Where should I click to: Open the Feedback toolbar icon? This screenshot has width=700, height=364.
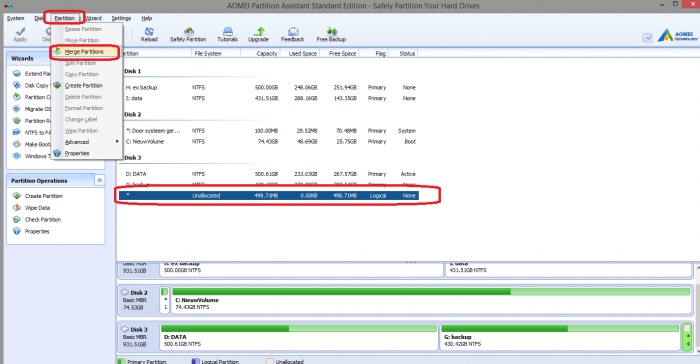(293, 31)
